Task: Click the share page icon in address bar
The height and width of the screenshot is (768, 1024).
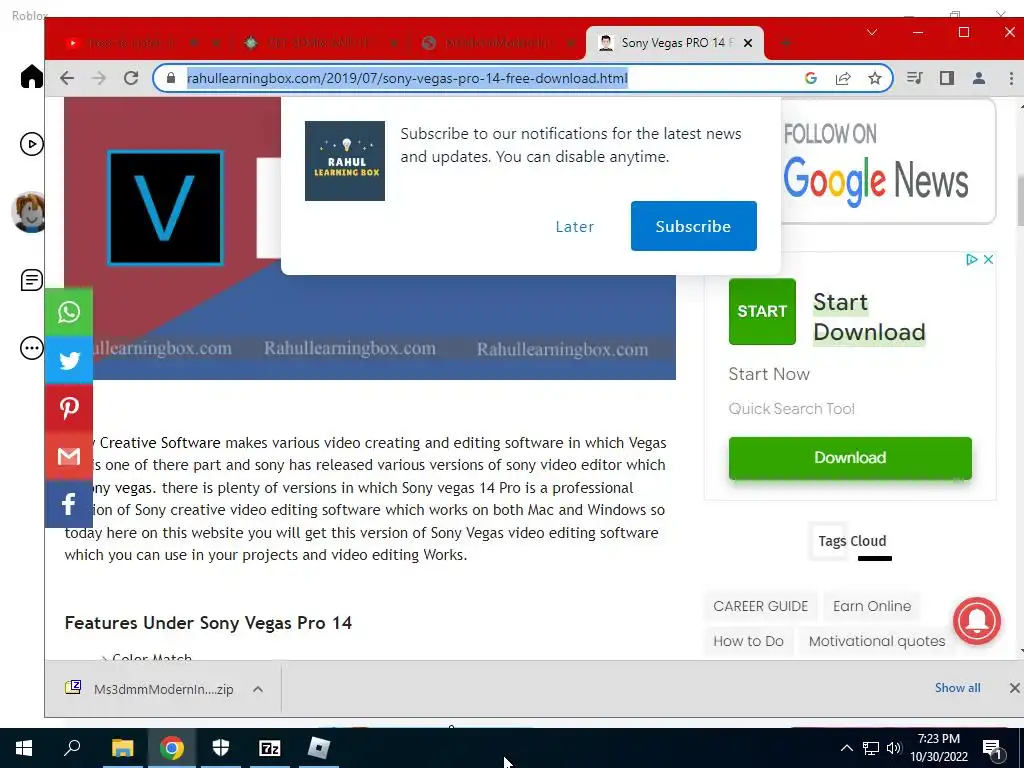Action: pos(843,78)
